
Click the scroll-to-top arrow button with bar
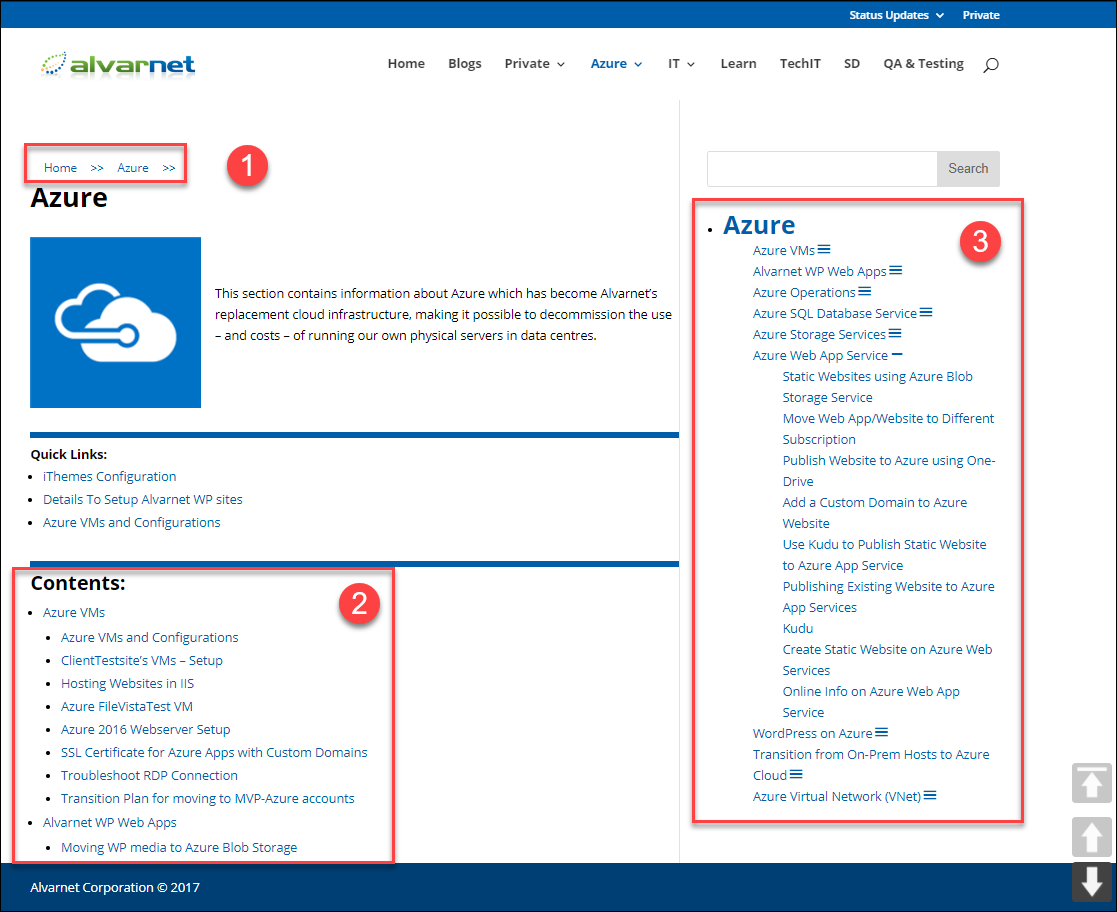tap(1091, 783)
